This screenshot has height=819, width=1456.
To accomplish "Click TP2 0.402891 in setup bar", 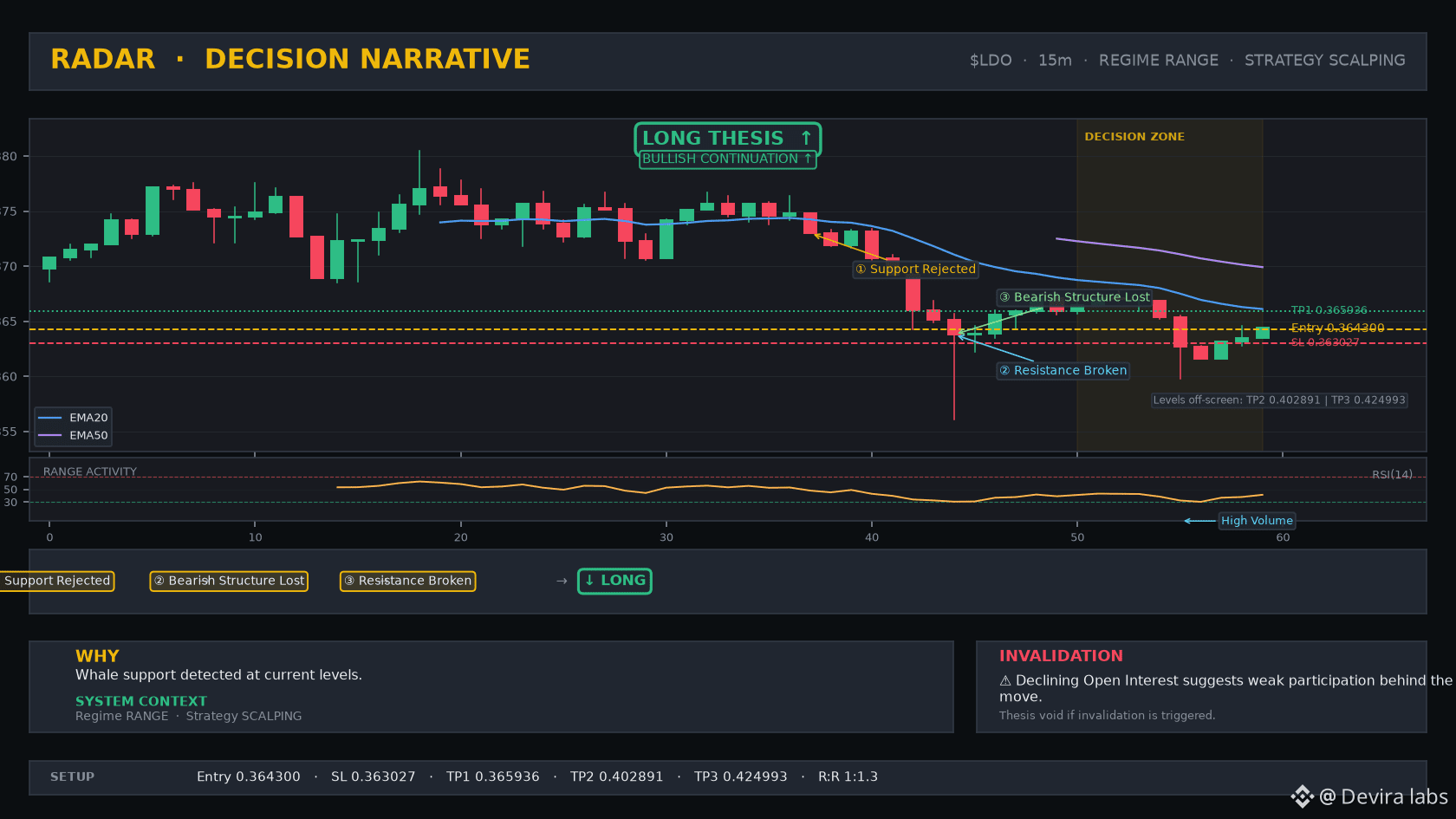I will pos(617,777).
